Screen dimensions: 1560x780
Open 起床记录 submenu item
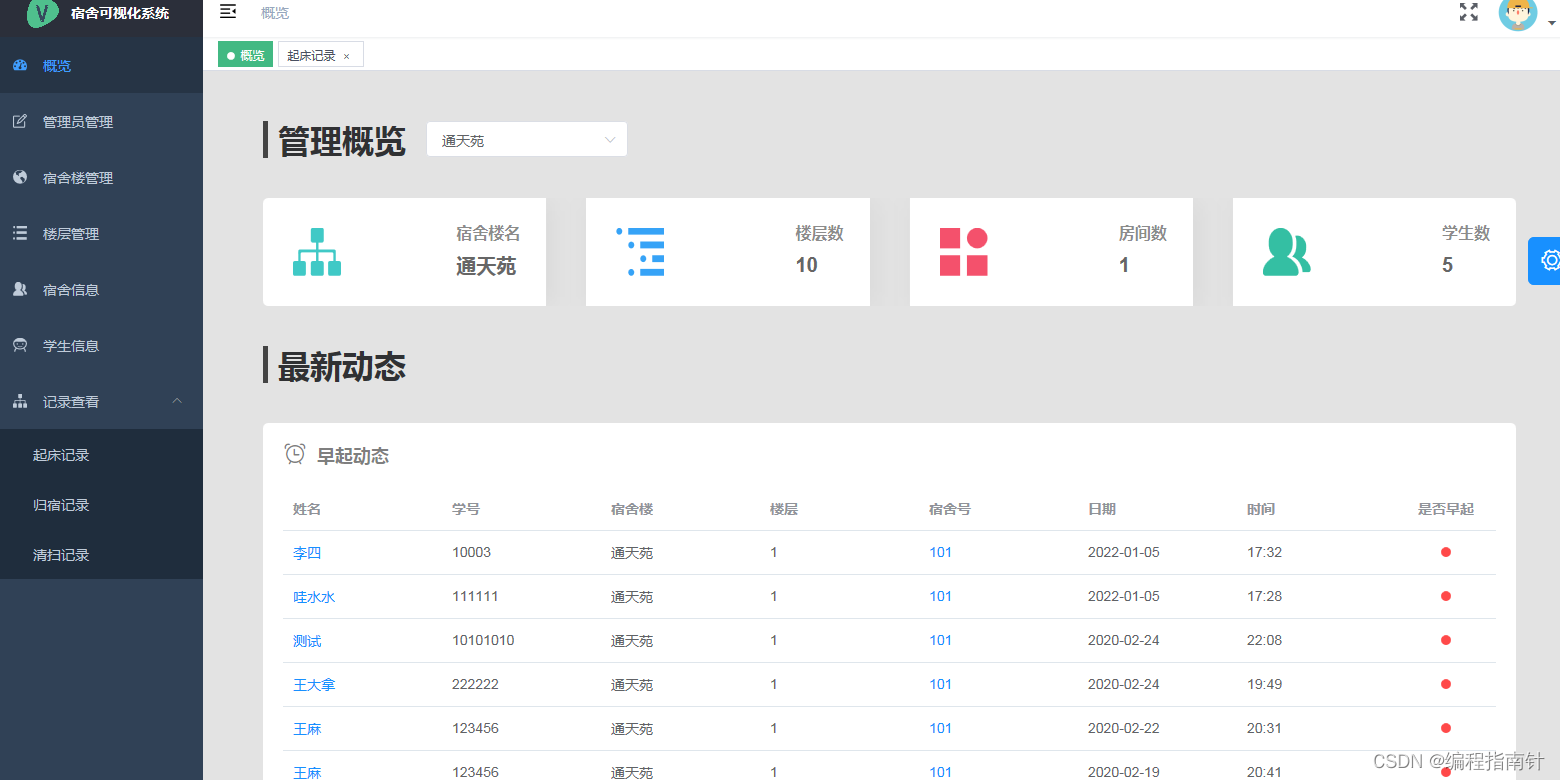coord(101,455)
